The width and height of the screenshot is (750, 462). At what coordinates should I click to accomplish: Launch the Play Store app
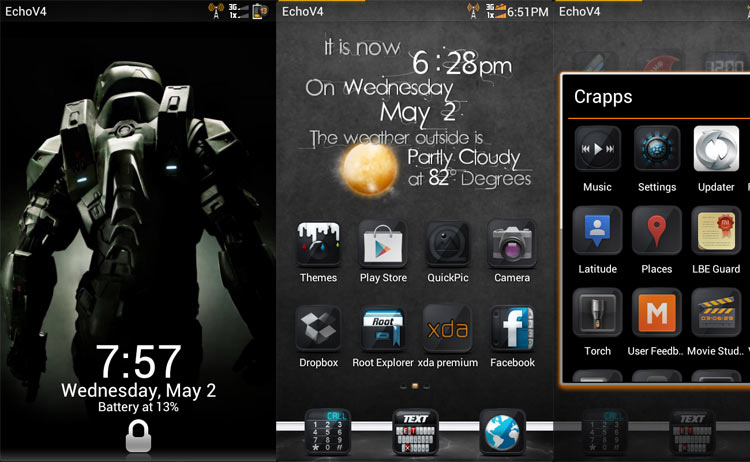point(383,244)
